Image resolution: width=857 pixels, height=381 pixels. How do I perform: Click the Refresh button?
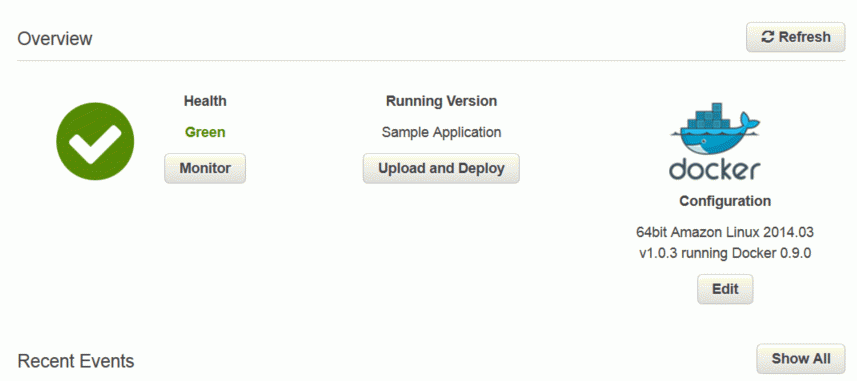796,37
